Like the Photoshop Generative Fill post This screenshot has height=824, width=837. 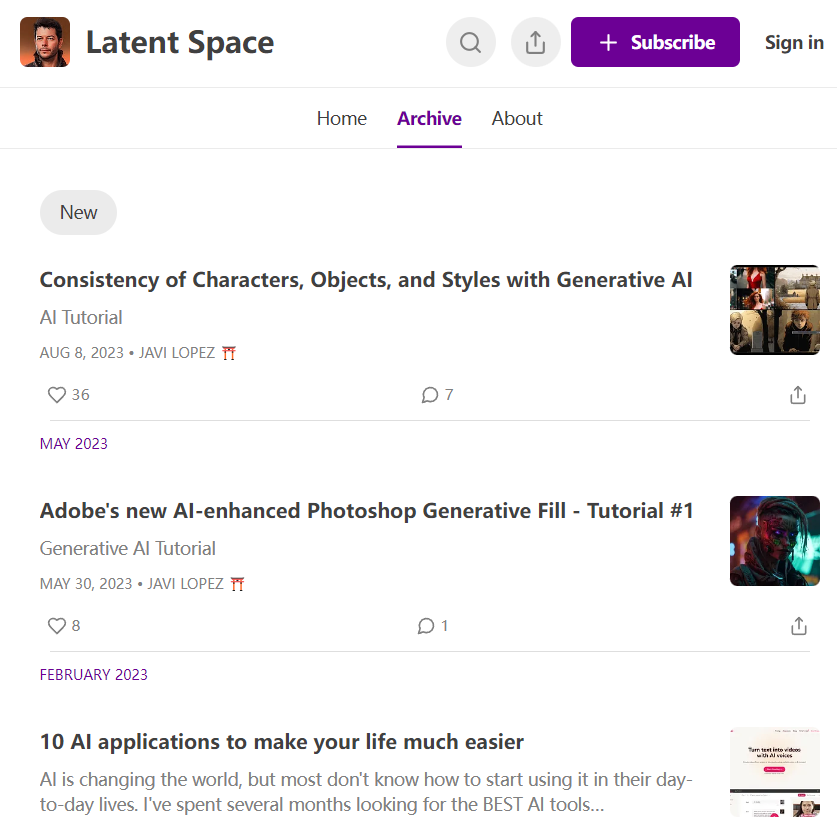click(57, 626)
